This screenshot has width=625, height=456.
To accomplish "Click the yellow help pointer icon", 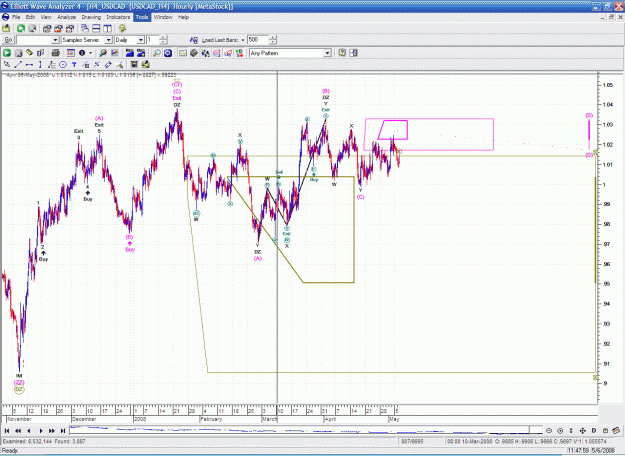I will pos(122,28).
